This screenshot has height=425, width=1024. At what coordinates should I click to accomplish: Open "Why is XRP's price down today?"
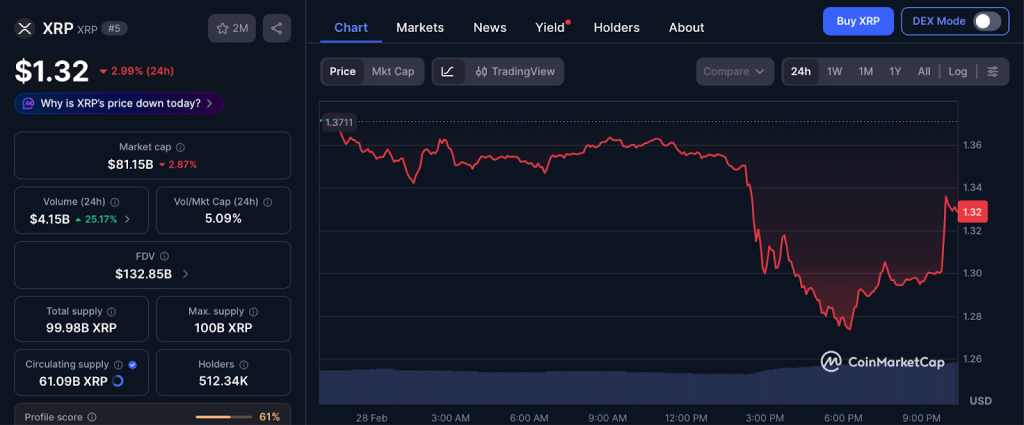pyautogui.click(x=119, y=103)
